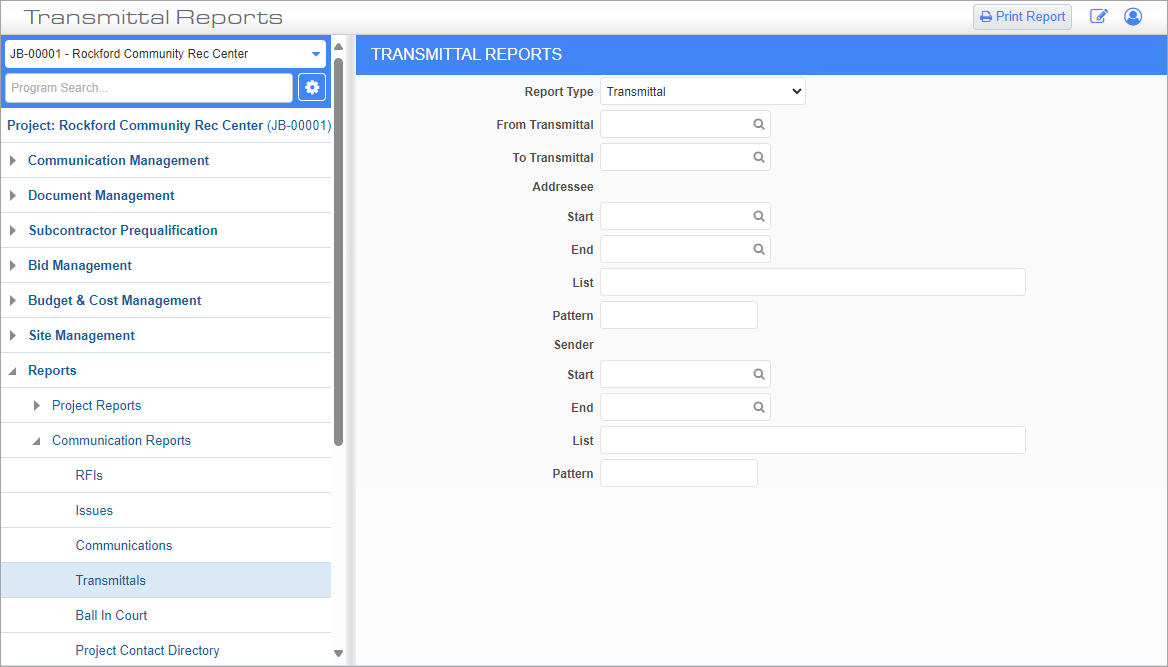1168x667 pixels.
Task: Click the edit pencil icon top right
Action: 1098,16
